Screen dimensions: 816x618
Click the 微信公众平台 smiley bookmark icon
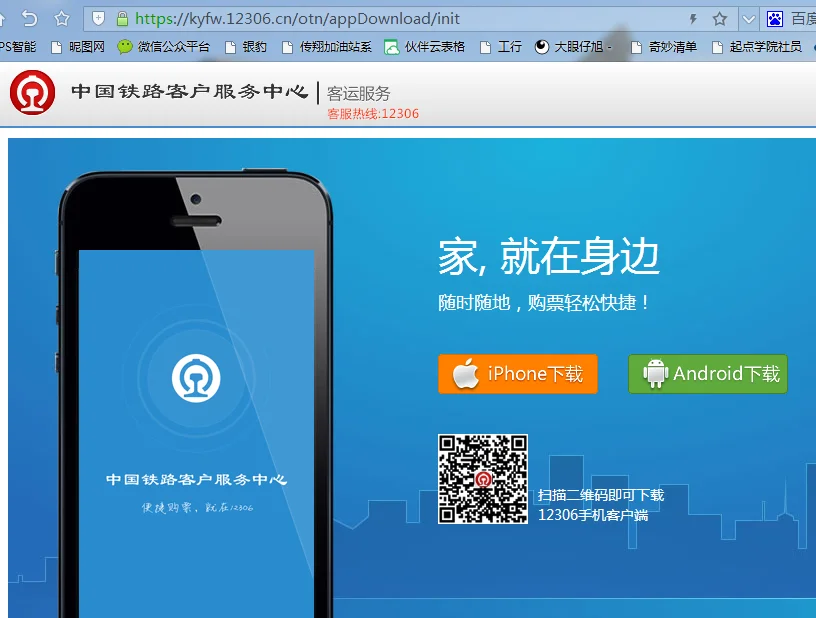(124, 46)
